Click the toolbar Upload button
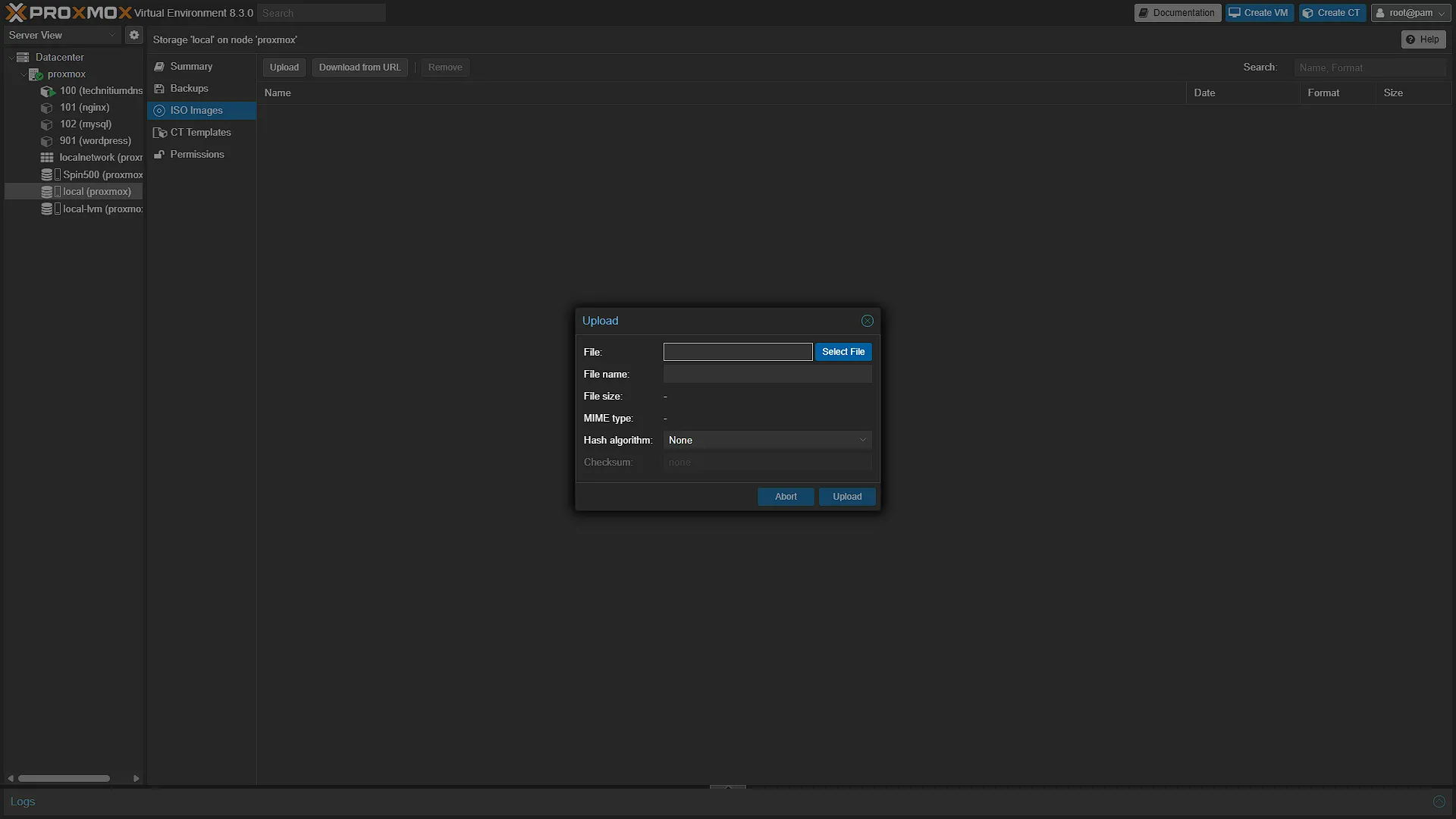 (284, 67)
